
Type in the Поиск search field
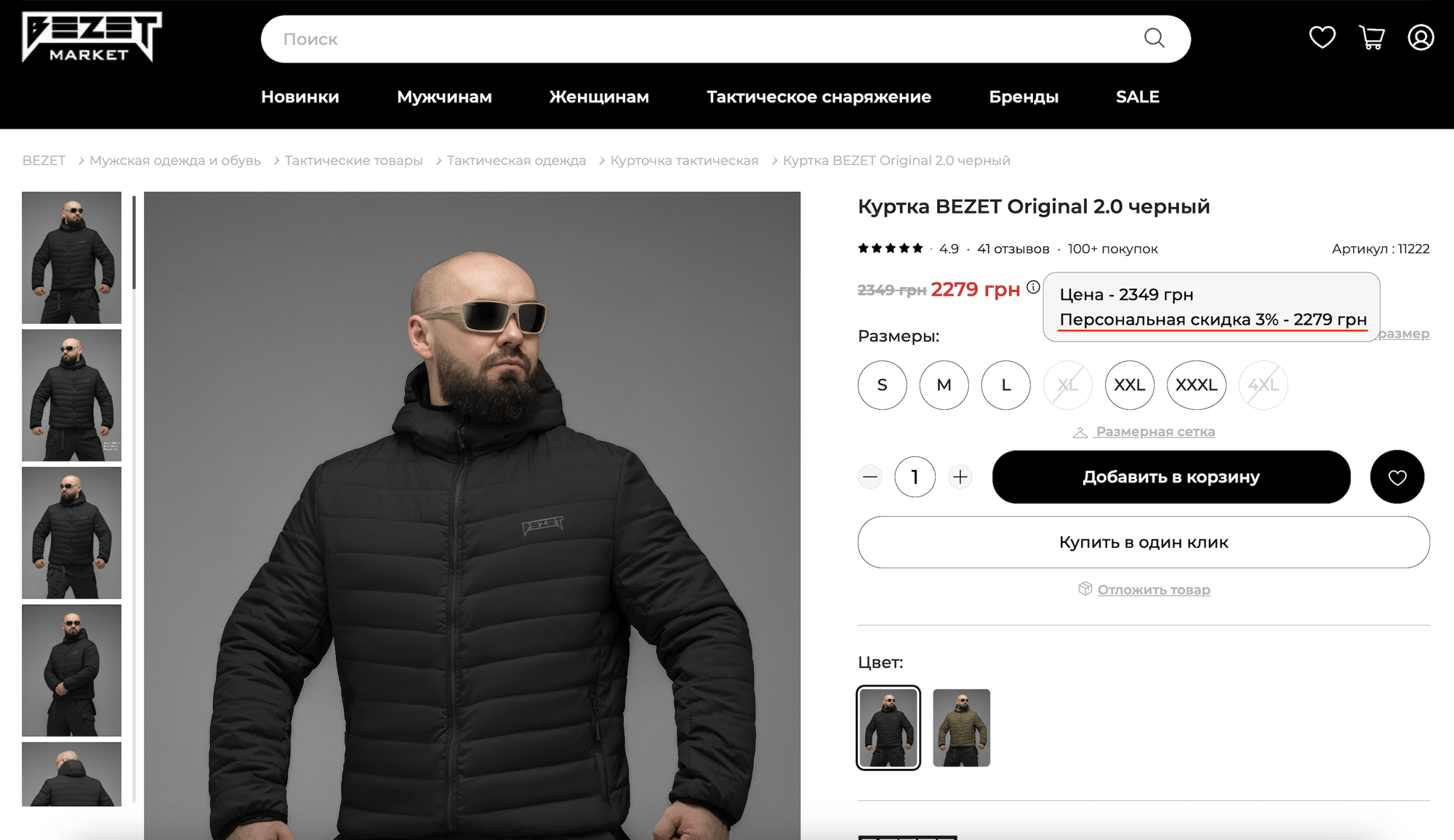pos(698,39)
